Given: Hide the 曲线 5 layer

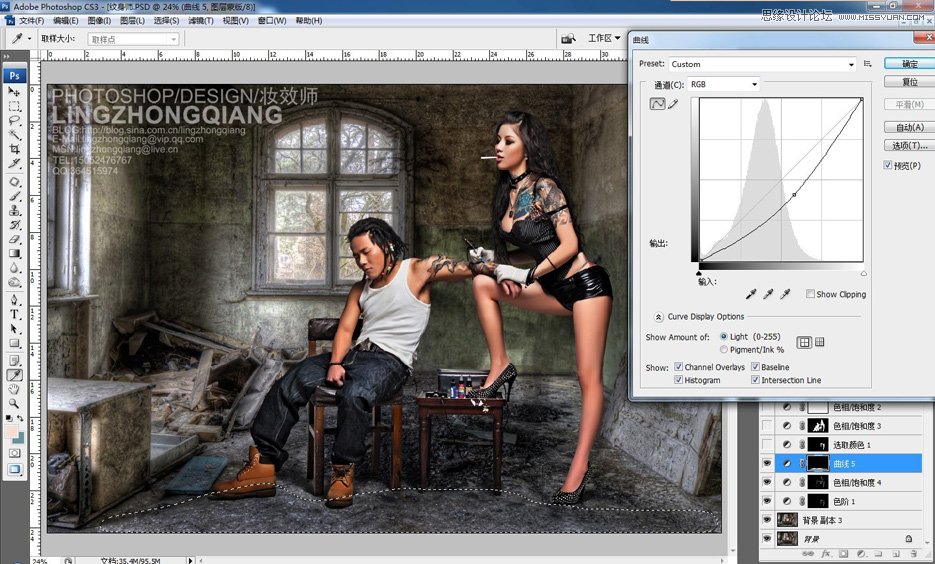Looking at the screenshot, I should tap(767, 463).
